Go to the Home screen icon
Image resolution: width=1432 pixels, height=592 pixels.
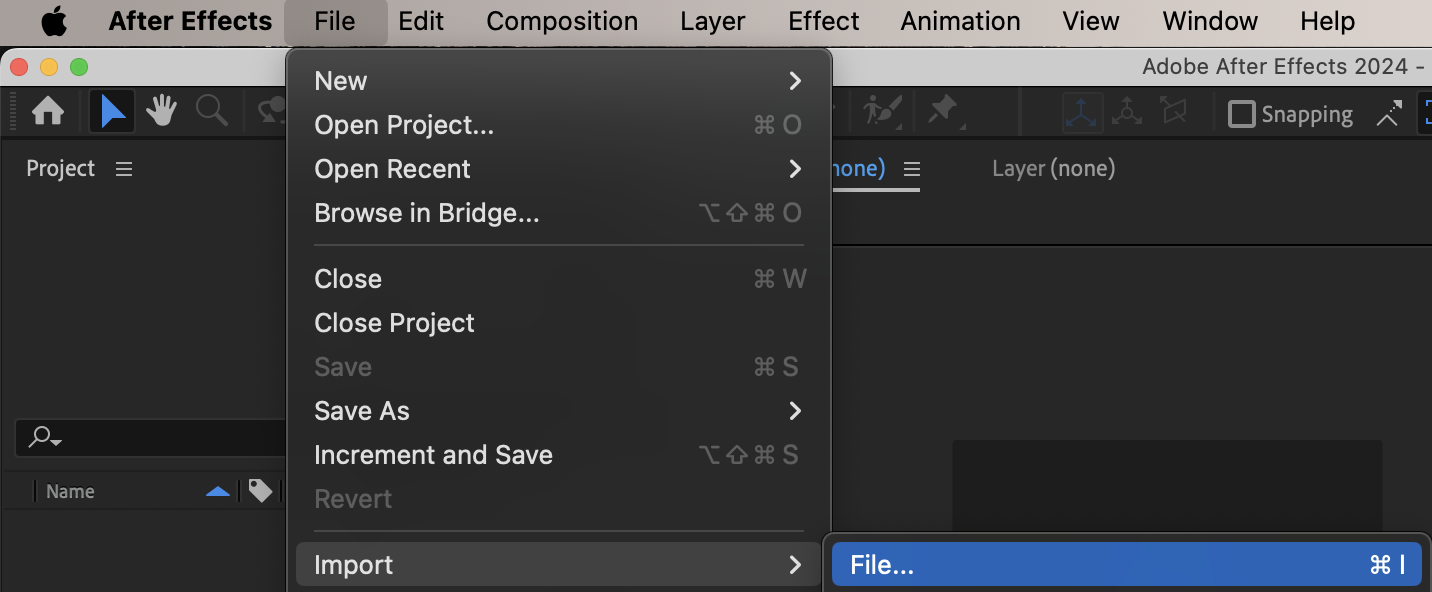[48, 112]
